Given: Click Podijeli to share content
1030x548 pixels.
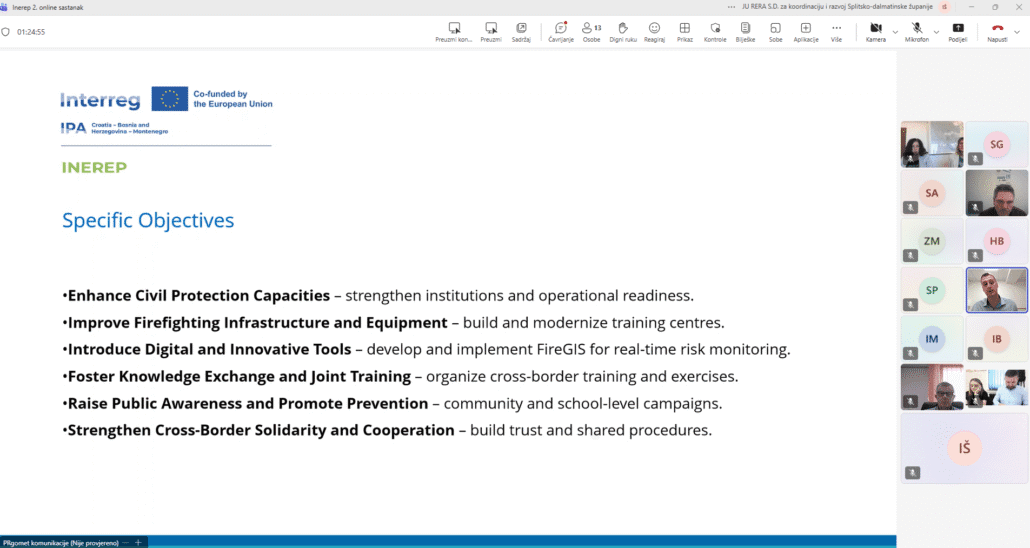Looking at the screenshot, I should pyautogui.click(x=958, y=31).
